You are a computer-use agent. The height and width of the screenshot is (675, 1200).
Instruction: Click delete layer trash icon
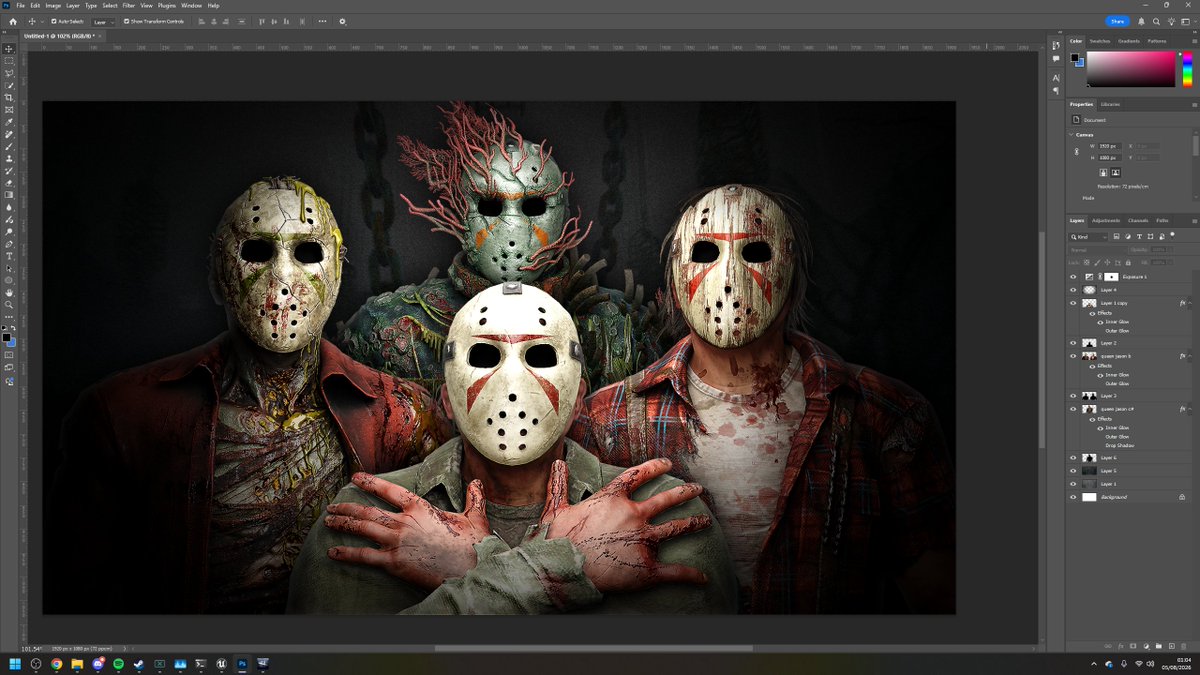[x=1182, y=645]
